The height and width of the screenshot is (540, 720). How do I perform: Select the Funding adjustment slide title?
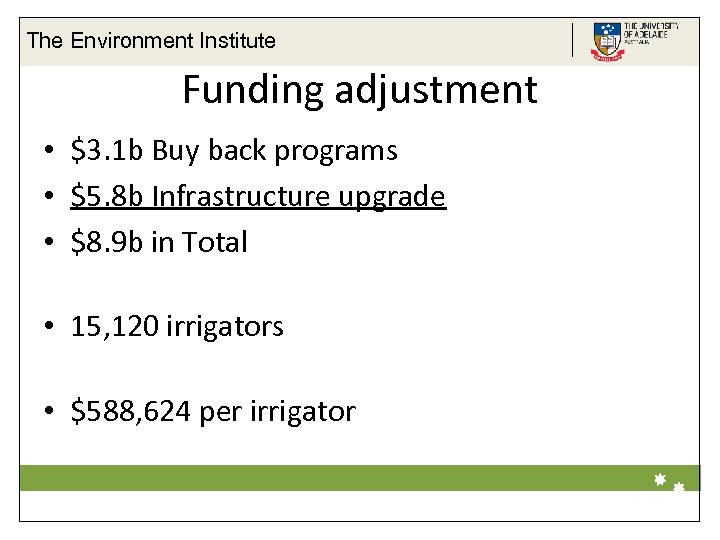pos(359,90)
